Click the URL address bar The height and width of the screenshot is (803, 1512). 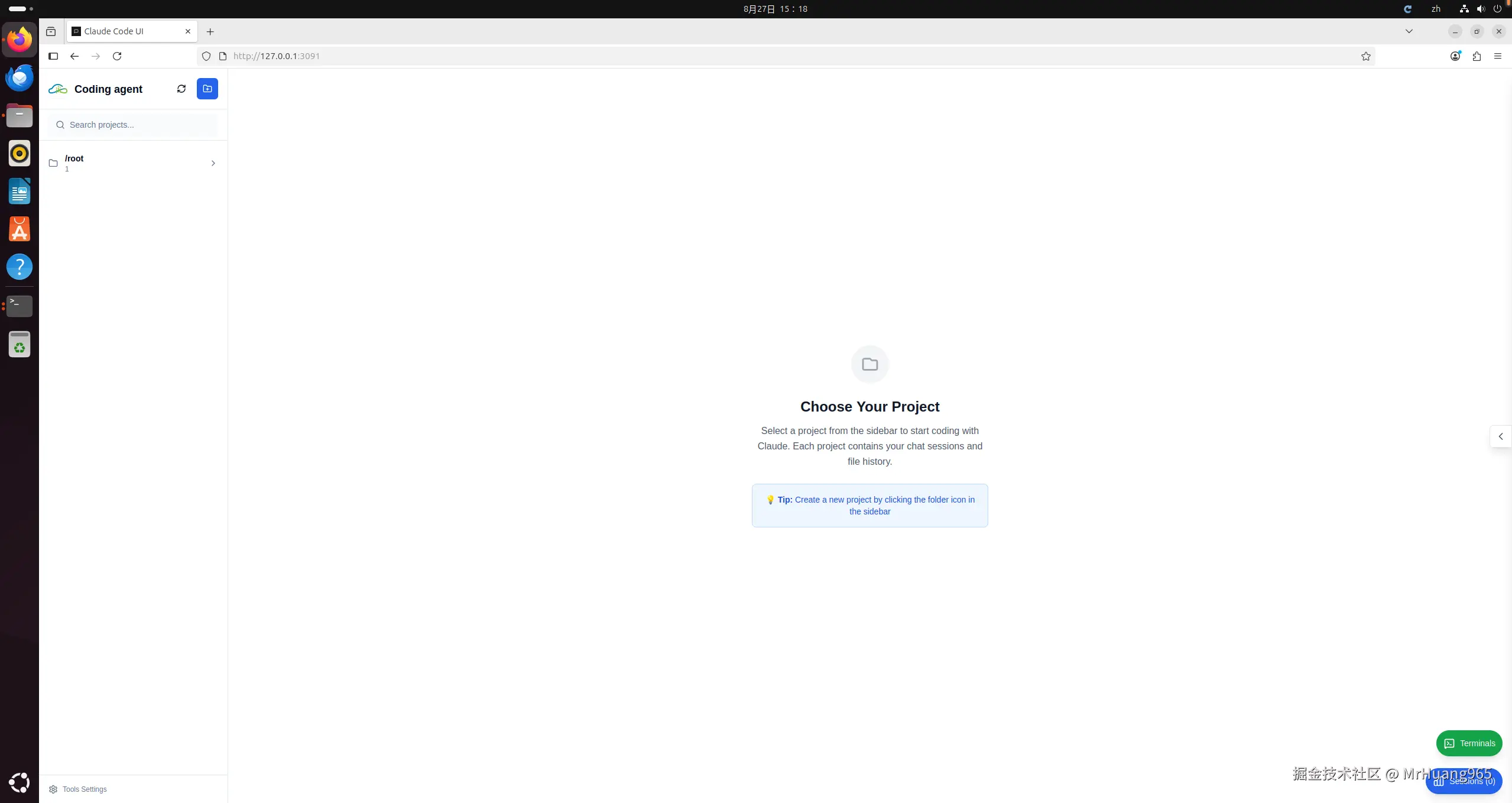(x=709, y=56)
